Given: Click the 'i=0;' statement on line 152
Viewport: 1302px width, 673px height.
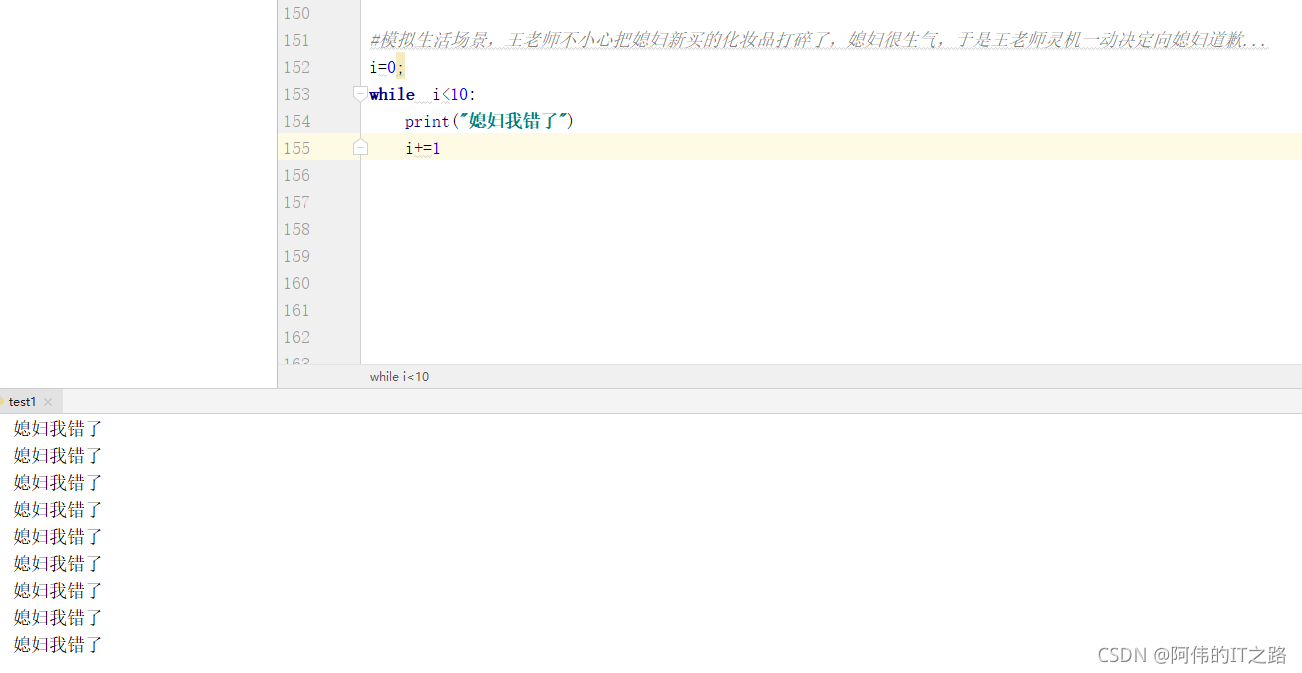Looking at the screenshot, I should tap(387, 68).
